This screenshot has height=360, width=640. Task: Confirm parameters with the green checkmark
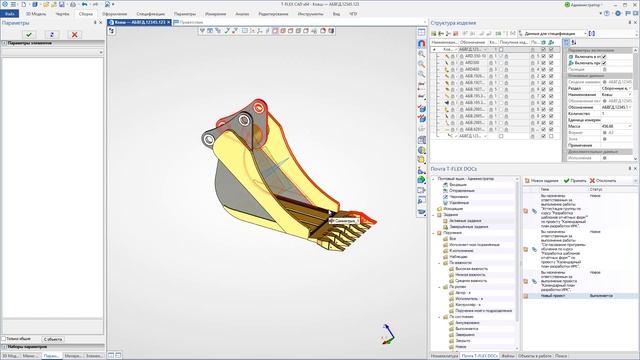[29, 35]
